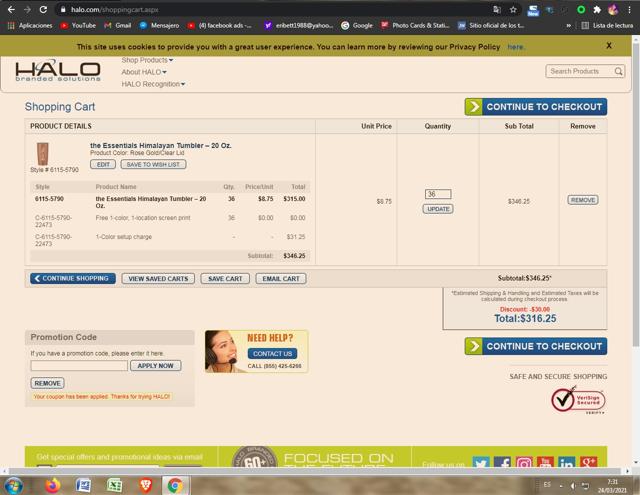Click bottom Continue to Checkout button

point(536,346)
